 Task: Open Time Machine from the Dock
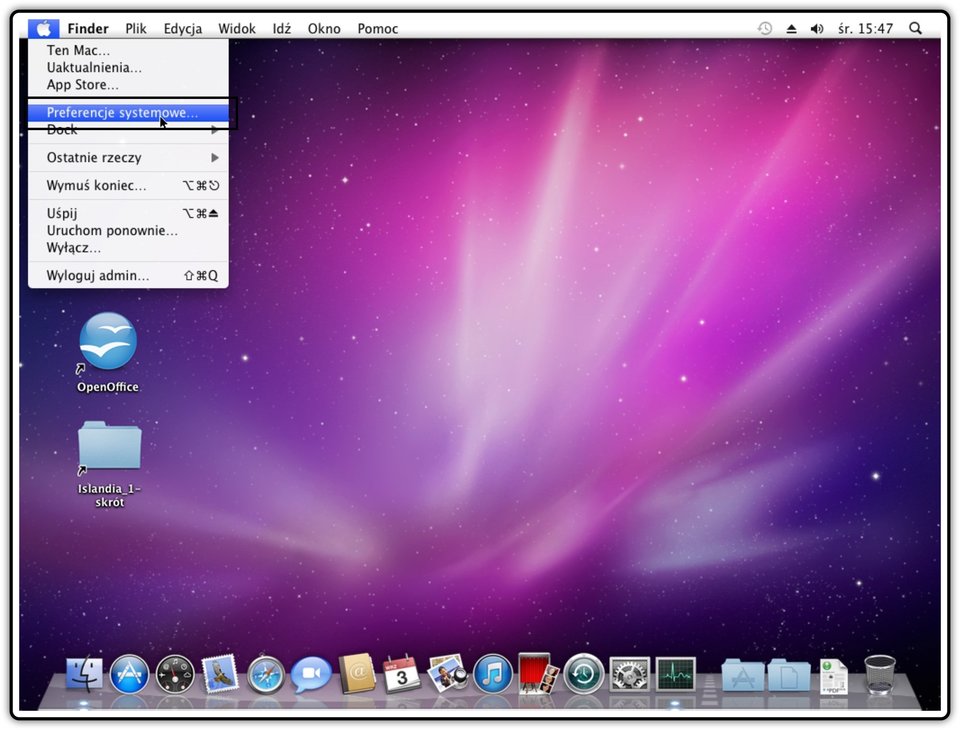point(583,674)
